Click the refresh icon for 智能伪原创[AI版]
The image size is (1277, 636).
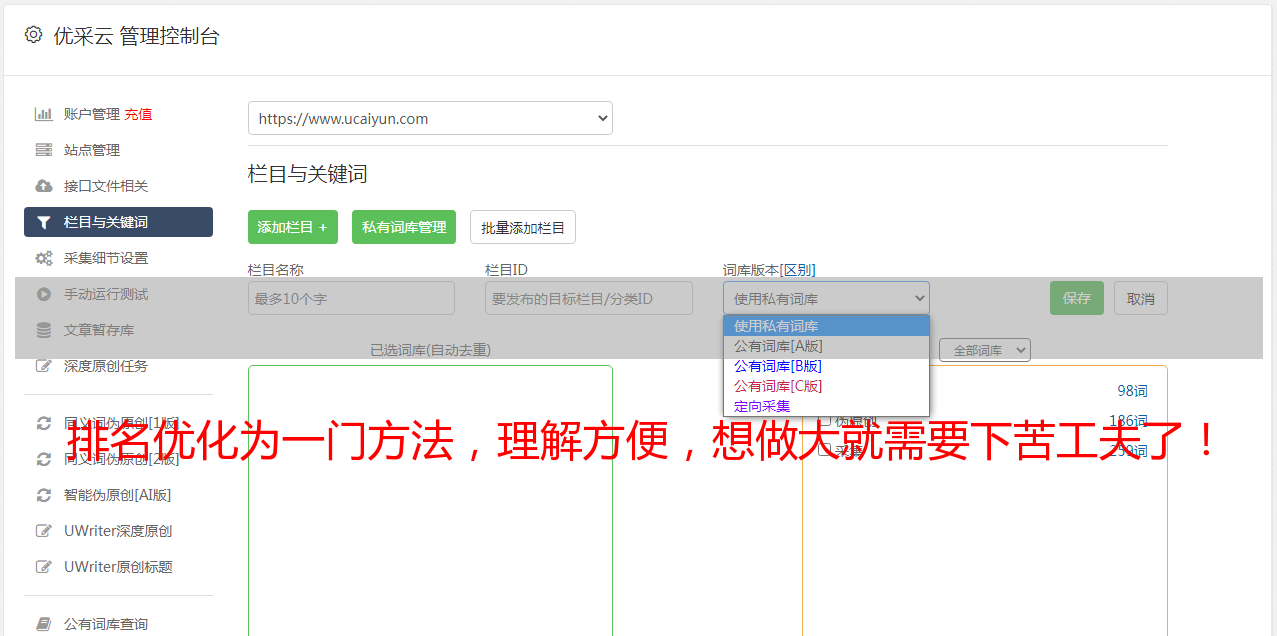(44, 495)
